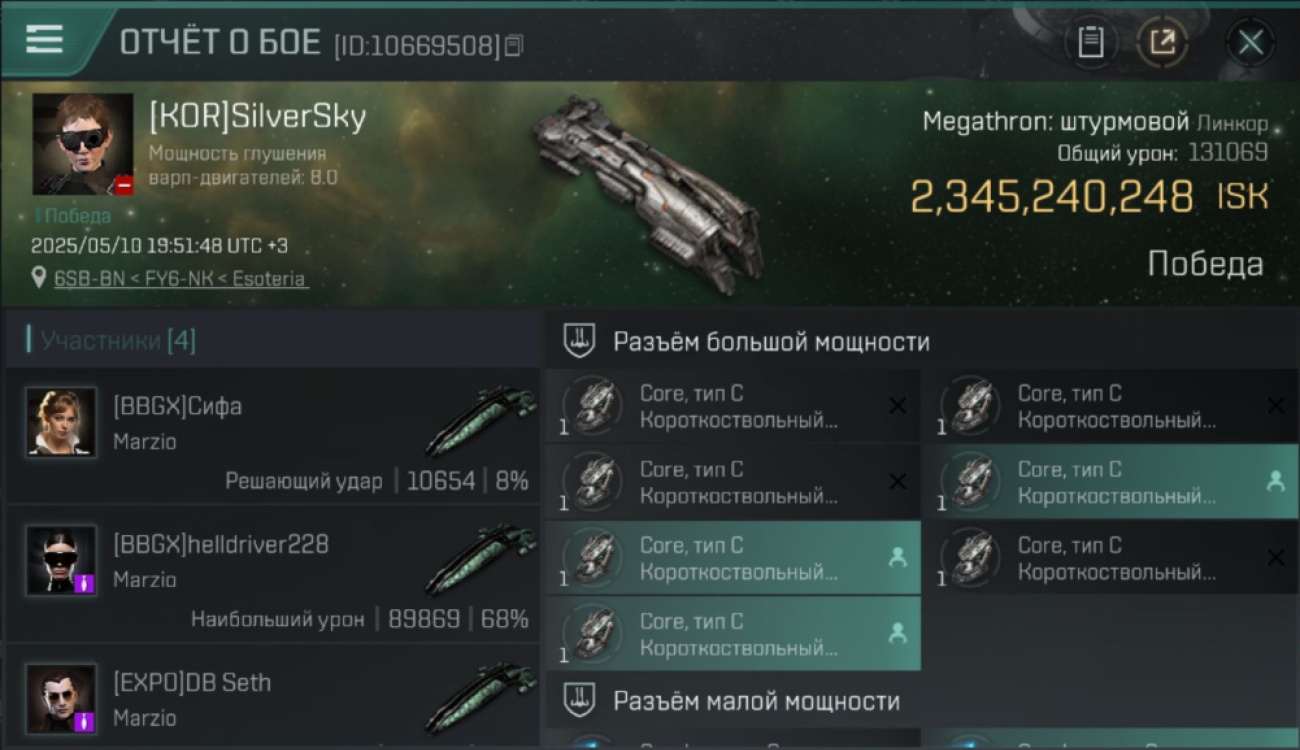Open SilverSky's pilot portrait
1300x750 pixels.
[83, 144]
